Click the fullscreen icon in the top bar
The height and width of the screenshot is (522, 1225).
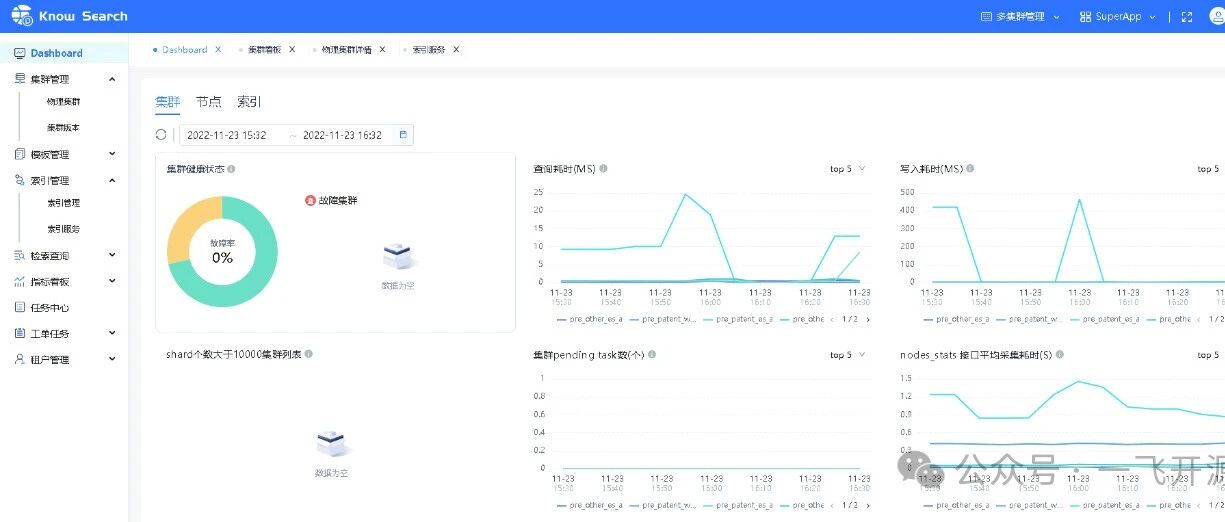[x=1187, y=17]
